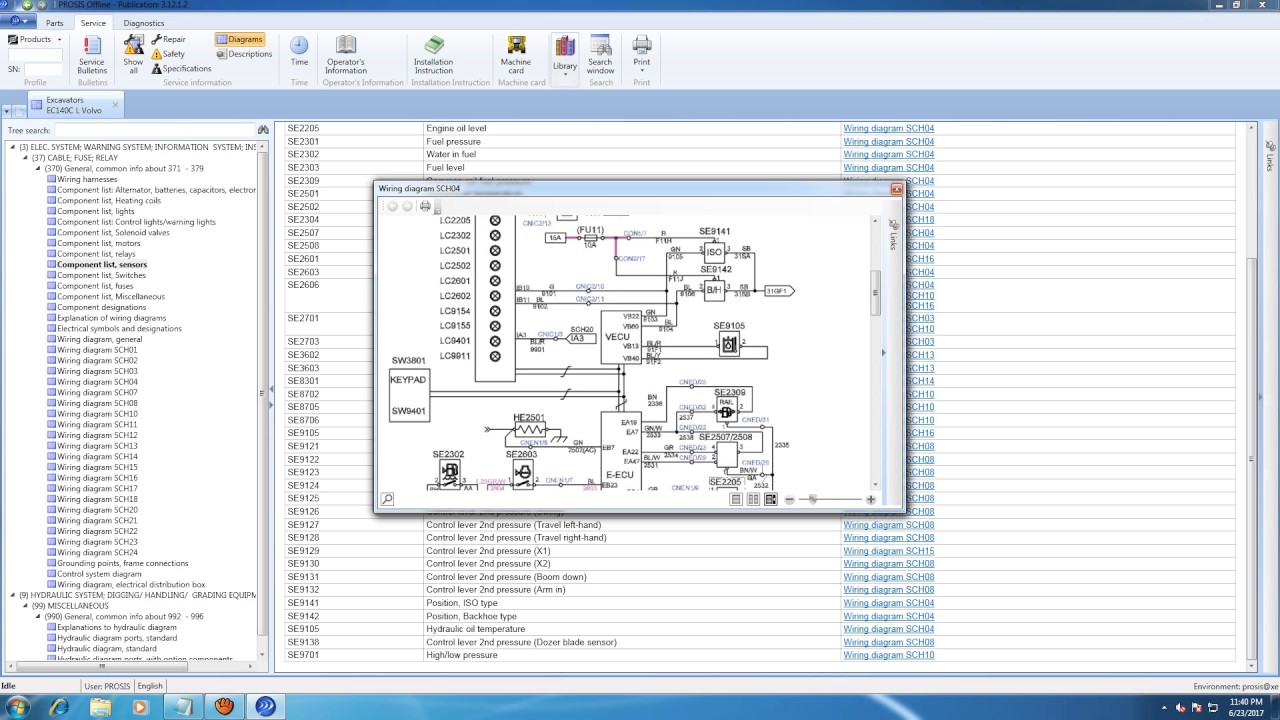Open Operator's Information book icon
Image resolution: width=1280 pixels, height=720 pixels.
346,55
